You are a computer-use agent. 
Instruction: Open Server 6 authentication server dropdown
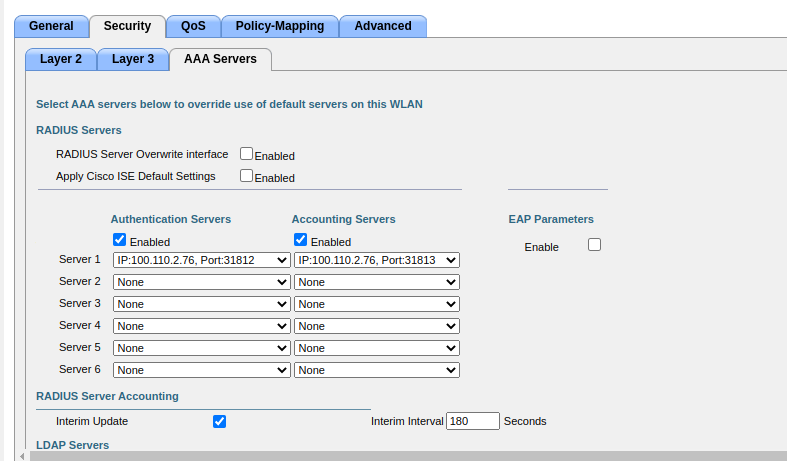coord(201,370)
